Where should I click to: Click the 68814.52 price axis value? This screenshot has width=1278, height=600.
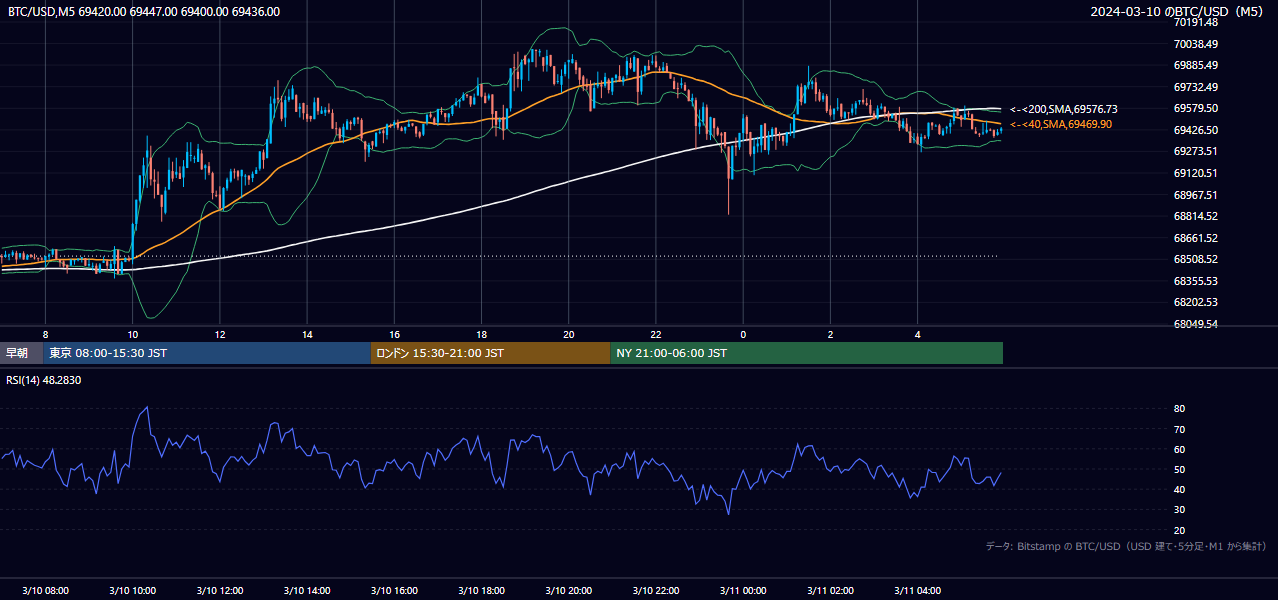click(x=1196, y=216)
